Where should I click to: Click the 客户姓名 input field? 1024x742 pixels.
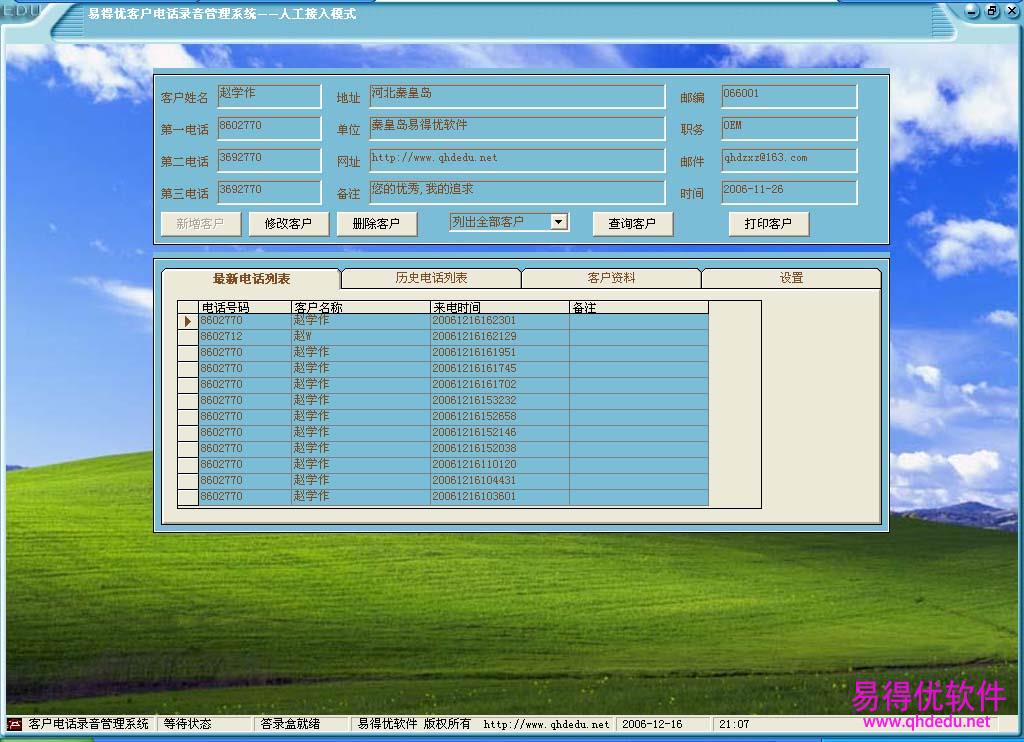(269, 96)
